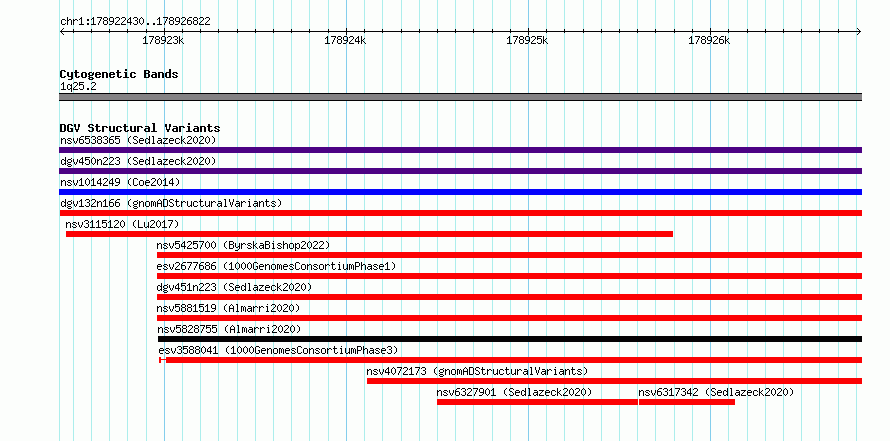Click the 178925k ruler label
Viewport: 890px width, 441px height.
[527, 41]
